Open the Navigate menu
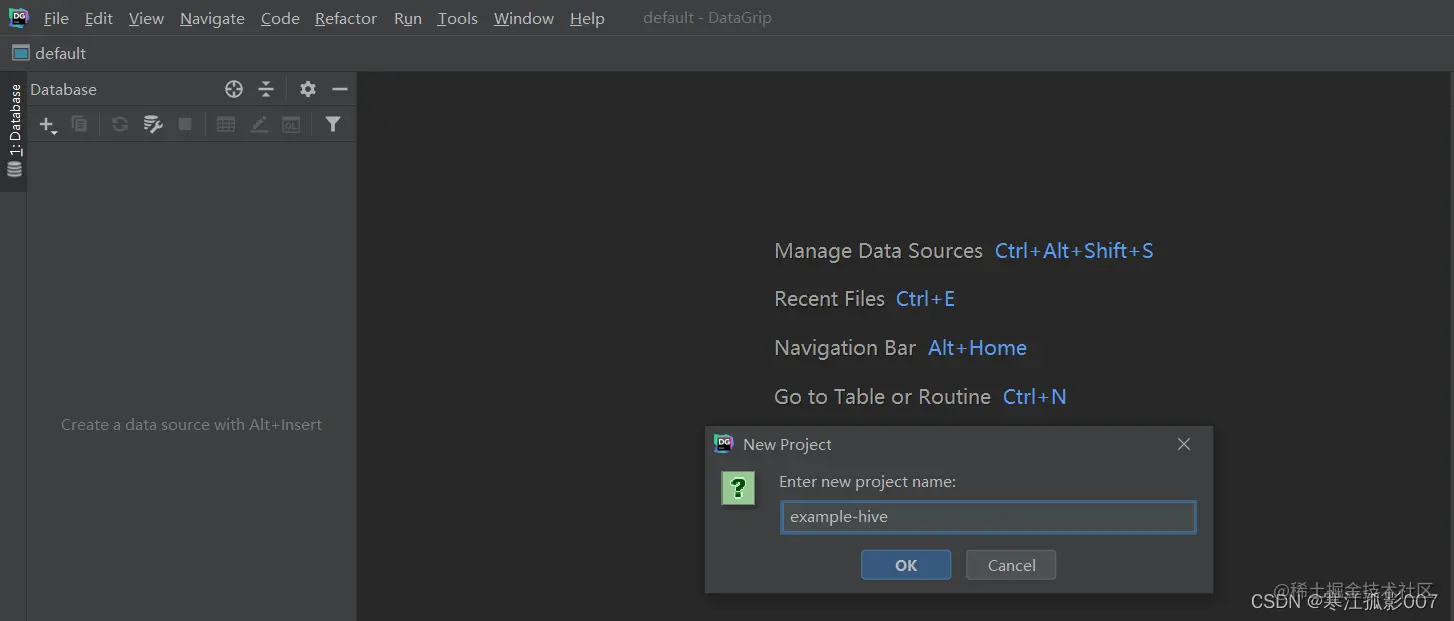This screenshot has width=1454, height=621. point(212,18)
